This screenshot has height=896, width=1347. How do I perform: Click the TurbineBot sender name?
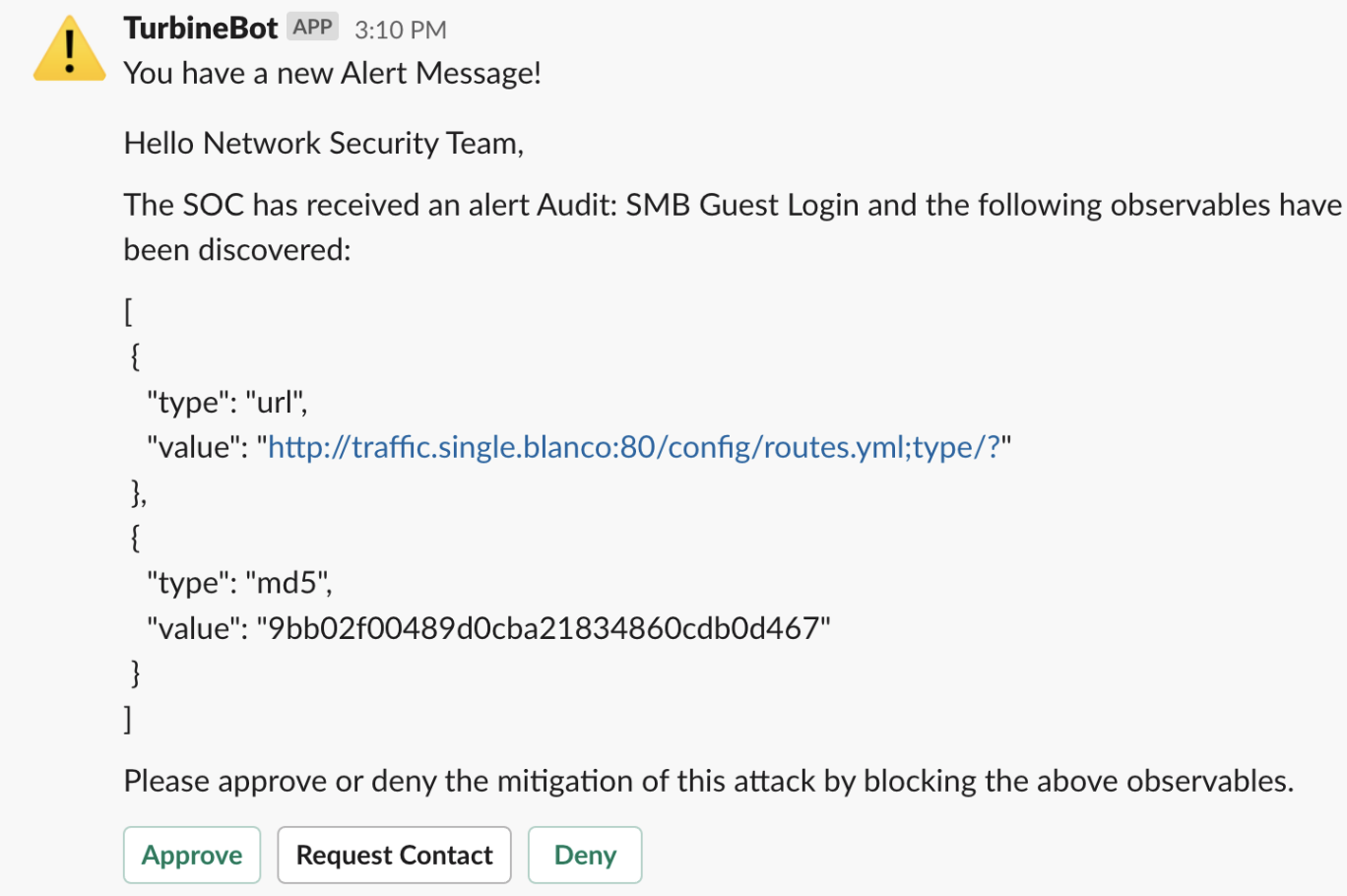point(200,29)
